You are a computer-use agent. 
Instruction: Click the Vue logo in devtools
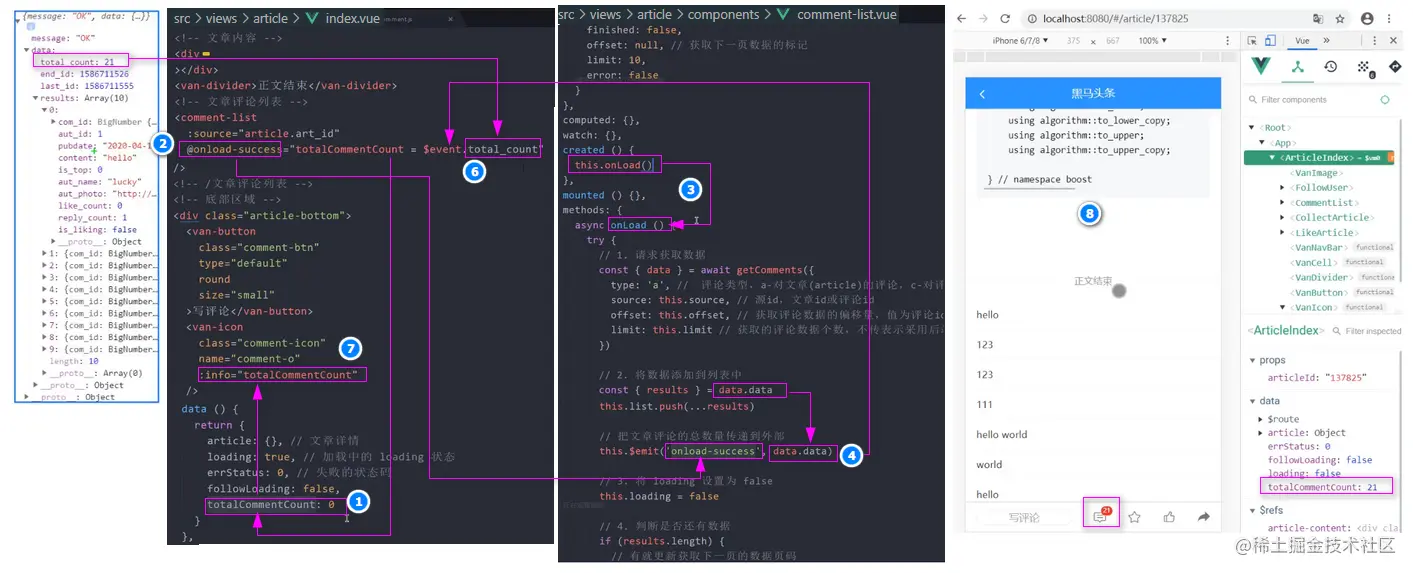pyautogui.click(x=1261, y=67)
